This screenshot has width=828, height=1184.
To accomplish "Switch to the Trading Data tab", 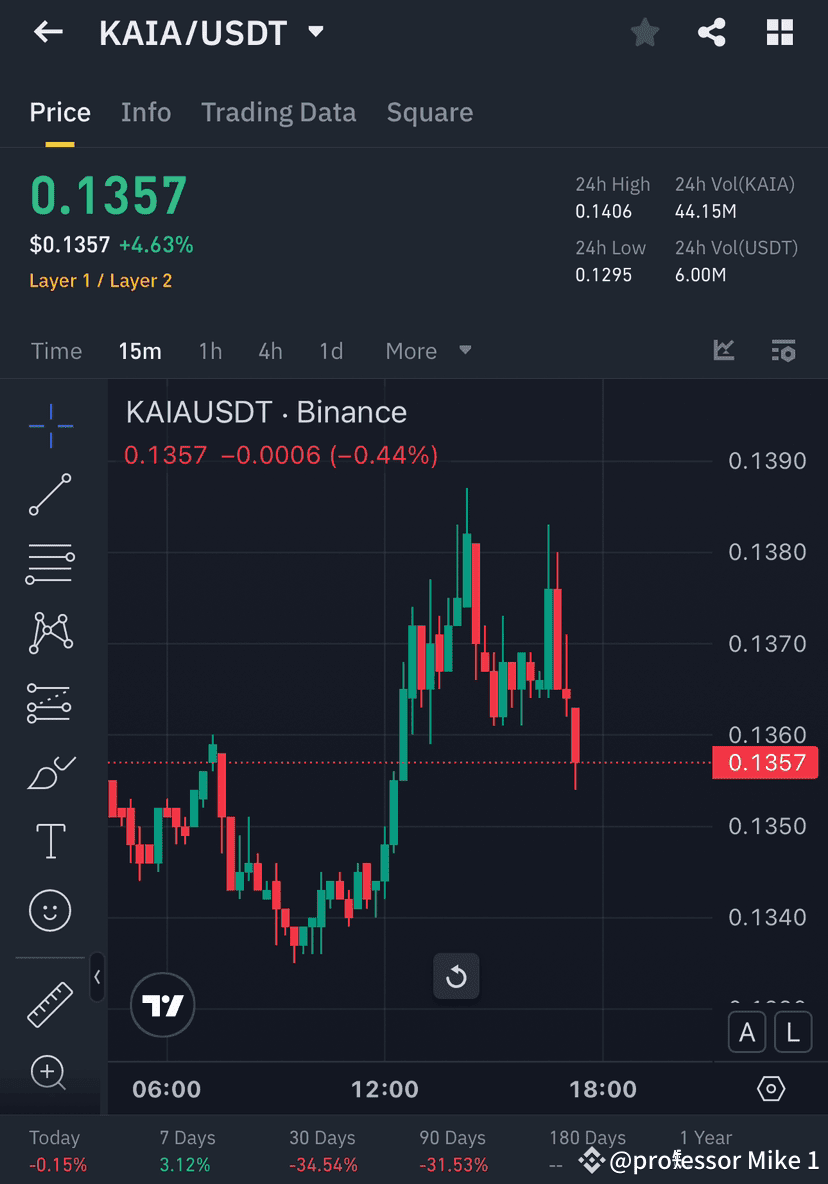I will (278, 112).
